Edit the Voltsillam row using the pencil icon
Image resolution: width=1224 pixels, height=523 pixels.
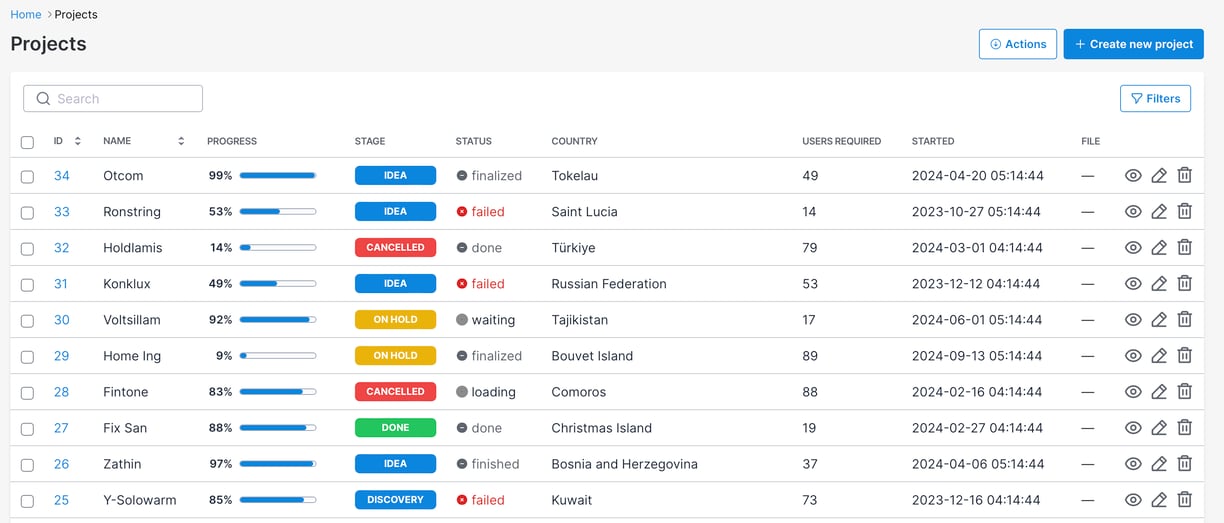tap(1159, 319)
